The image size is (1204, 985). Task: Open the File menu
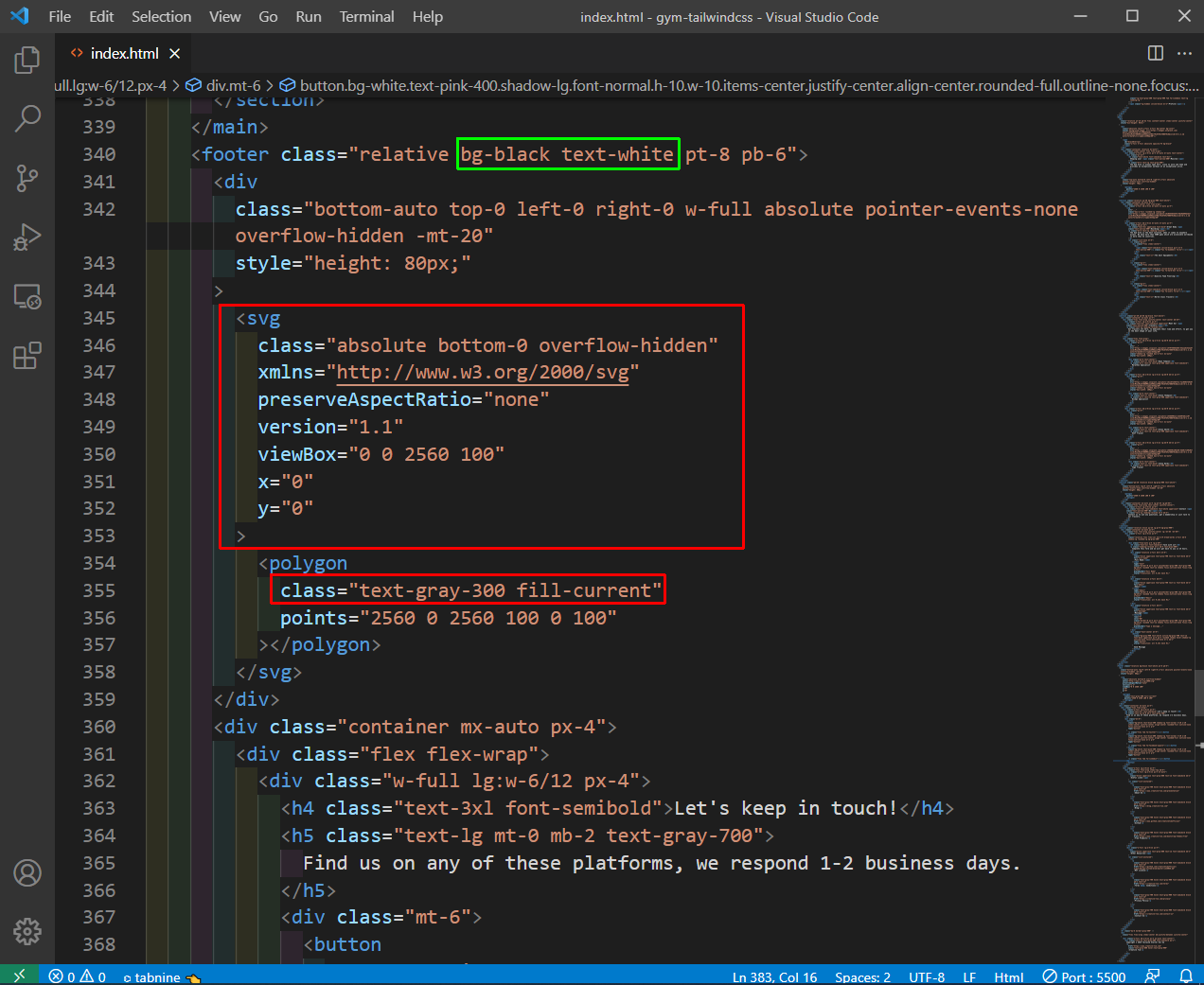pyautogui.click(x=60, y=16)
